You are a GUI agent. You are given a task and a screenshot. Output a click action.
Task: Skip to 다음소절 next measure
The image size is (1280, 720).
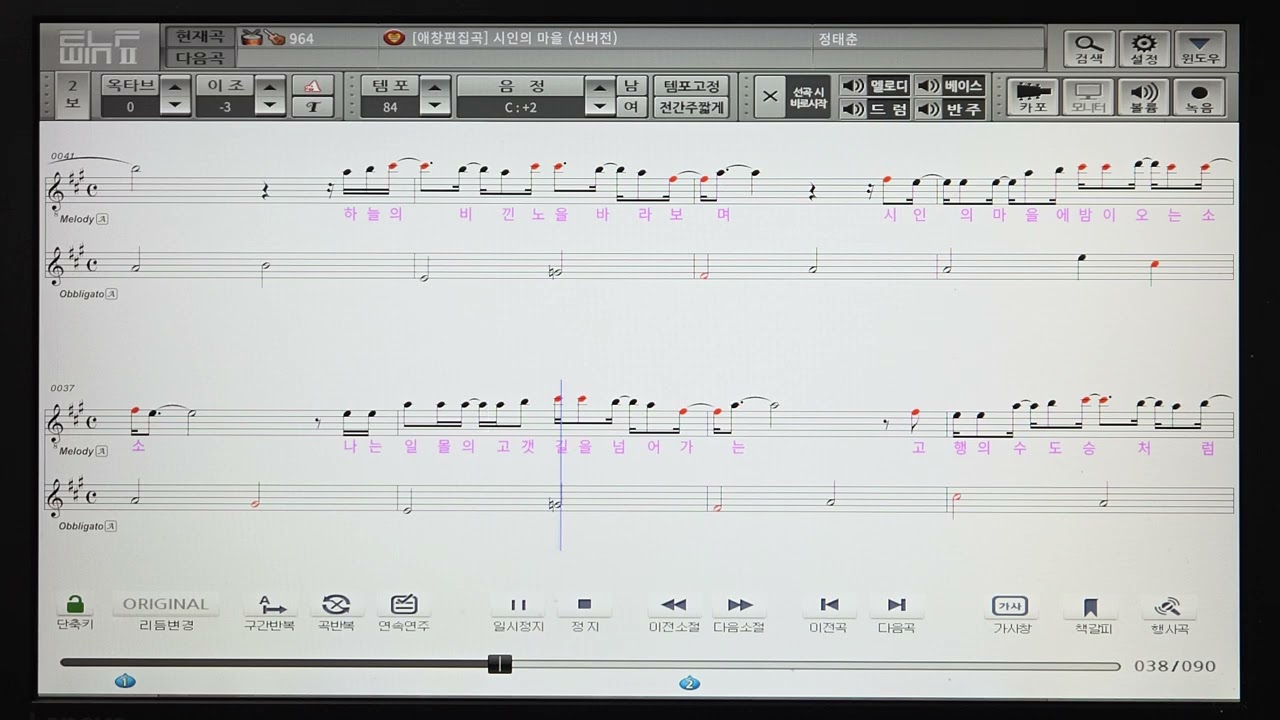[740, 604]
